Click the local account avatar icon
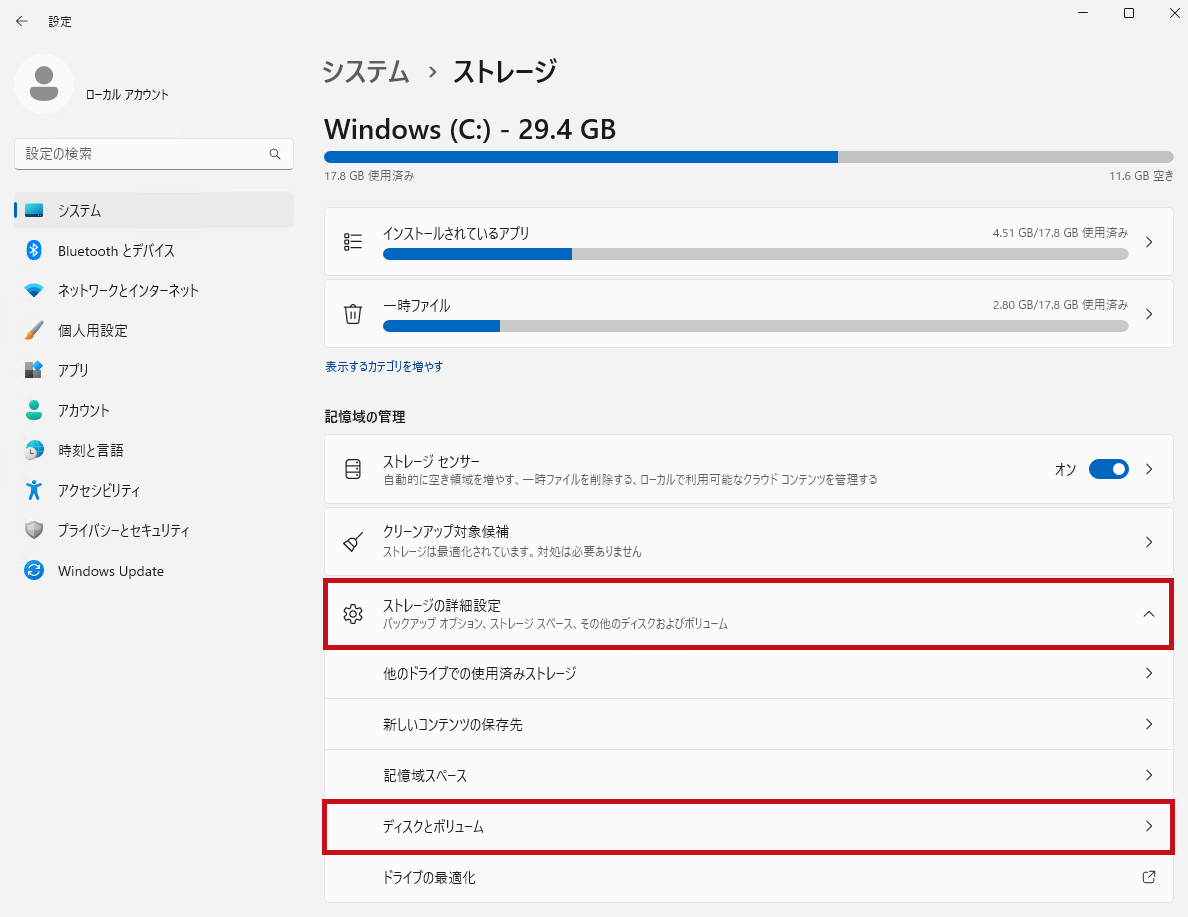Viewport: 1188px width, 917px height. coord(44,84)
